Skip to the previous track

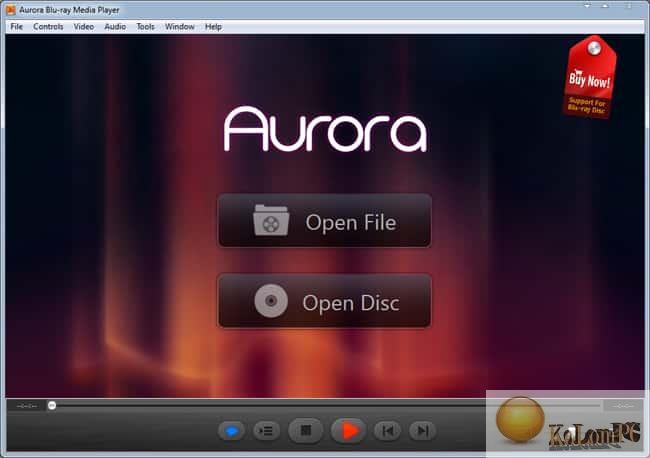point(388,431)
